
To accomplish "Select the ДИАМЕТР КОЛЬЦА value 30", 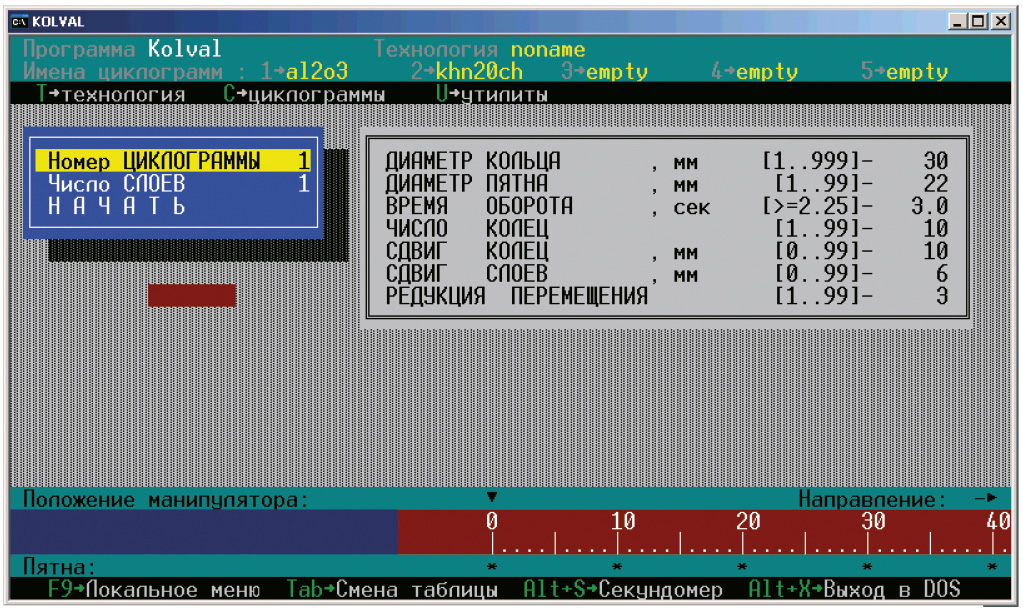I will [x=936, y=160].
